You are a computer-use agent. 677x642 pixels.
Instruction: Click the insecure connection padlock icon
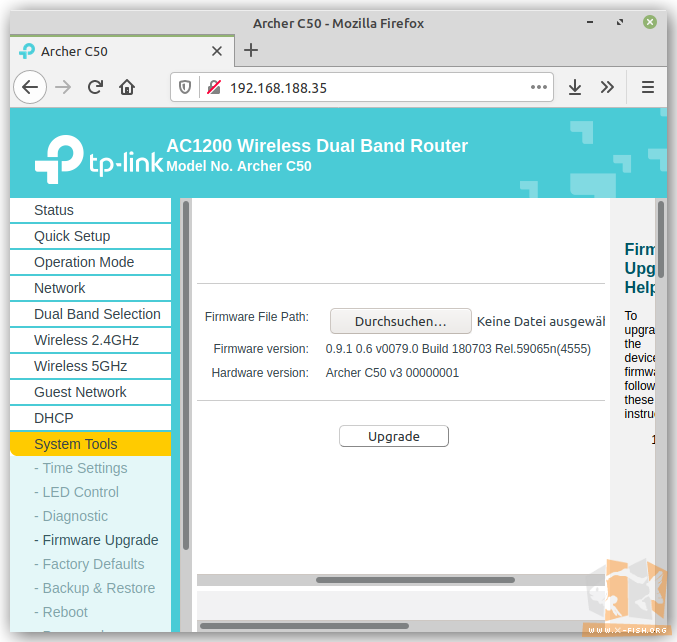[x=213, y=87]
